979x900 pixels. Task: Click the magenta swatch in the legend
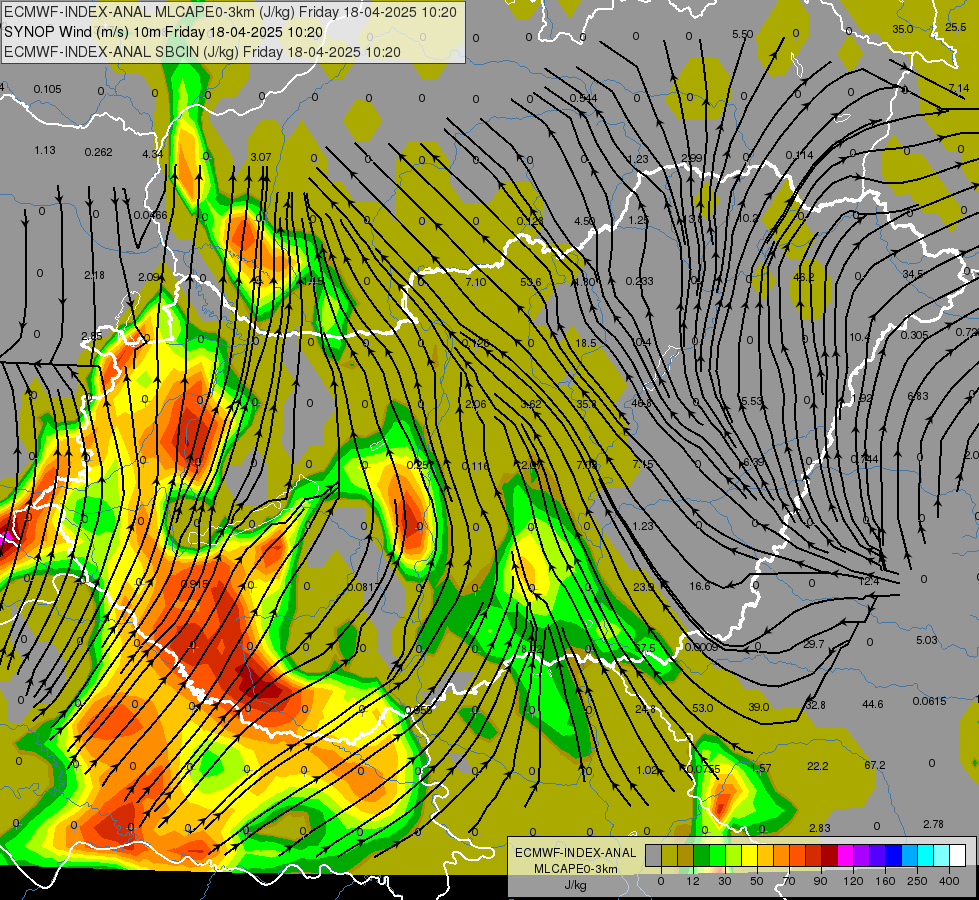[x=846, y=855]
